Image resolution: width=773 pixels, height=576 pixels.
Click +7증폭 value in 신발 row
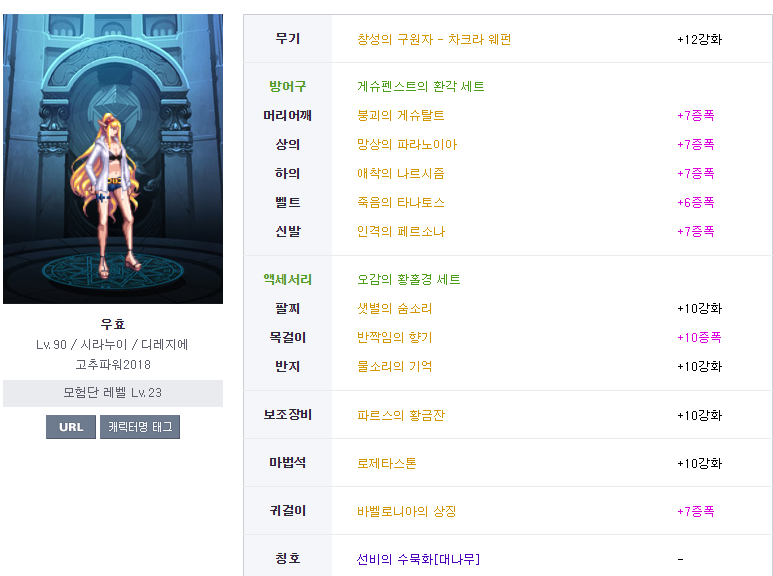coord(696,231)
